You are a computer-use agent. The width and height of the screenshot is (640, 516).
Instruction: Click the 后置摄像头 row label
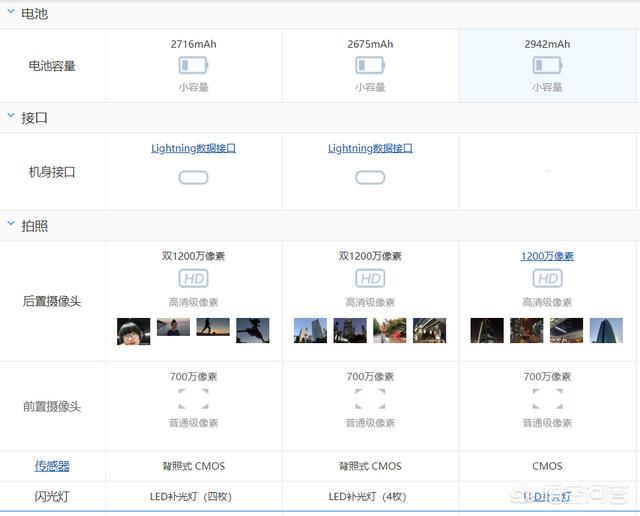click(x=52, y=301)
